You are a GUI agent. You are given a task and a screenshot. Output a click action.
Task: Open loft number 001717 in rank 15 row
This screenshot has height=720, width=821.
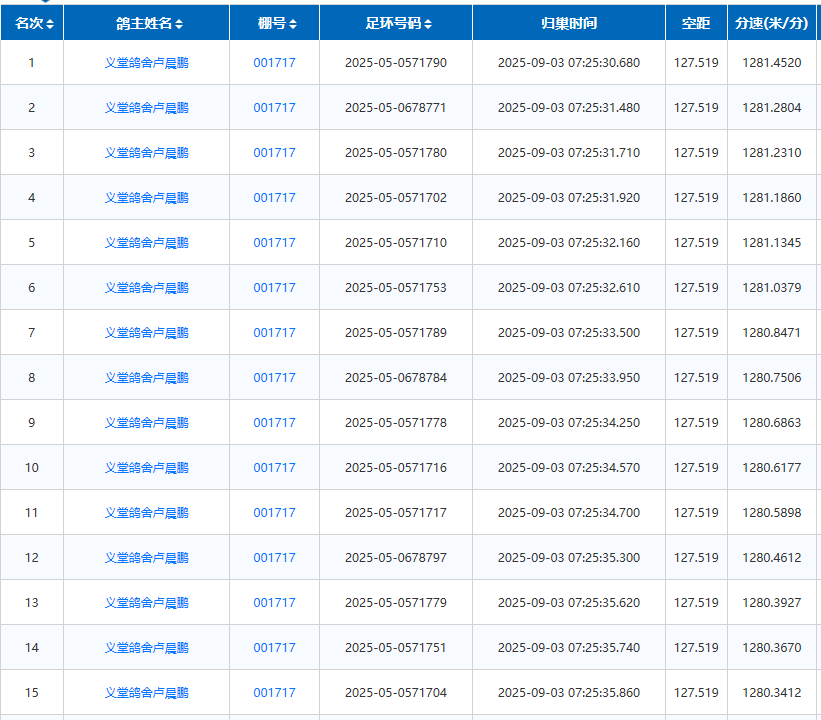click(274, 693)
